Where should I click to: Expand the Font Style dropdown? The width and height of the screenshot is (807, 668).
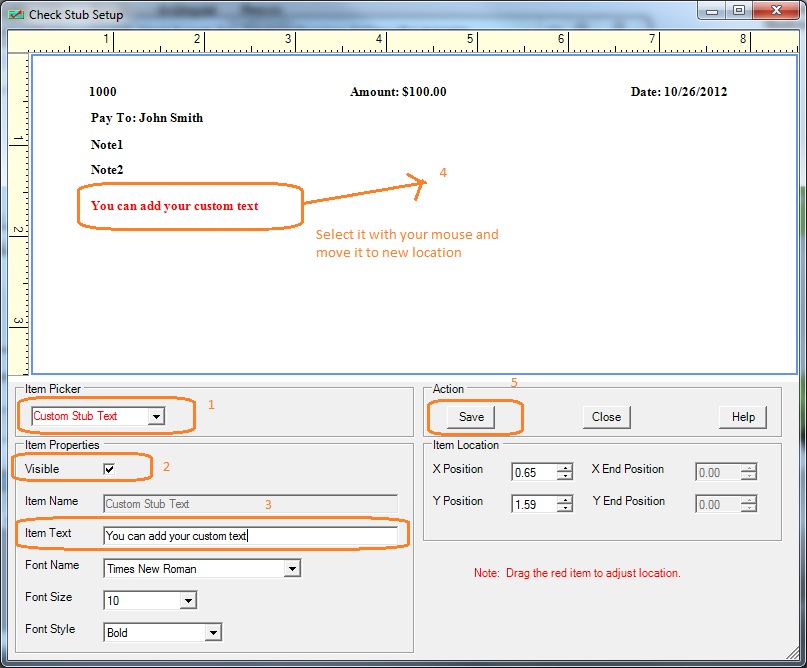click(x=213, y=632)
